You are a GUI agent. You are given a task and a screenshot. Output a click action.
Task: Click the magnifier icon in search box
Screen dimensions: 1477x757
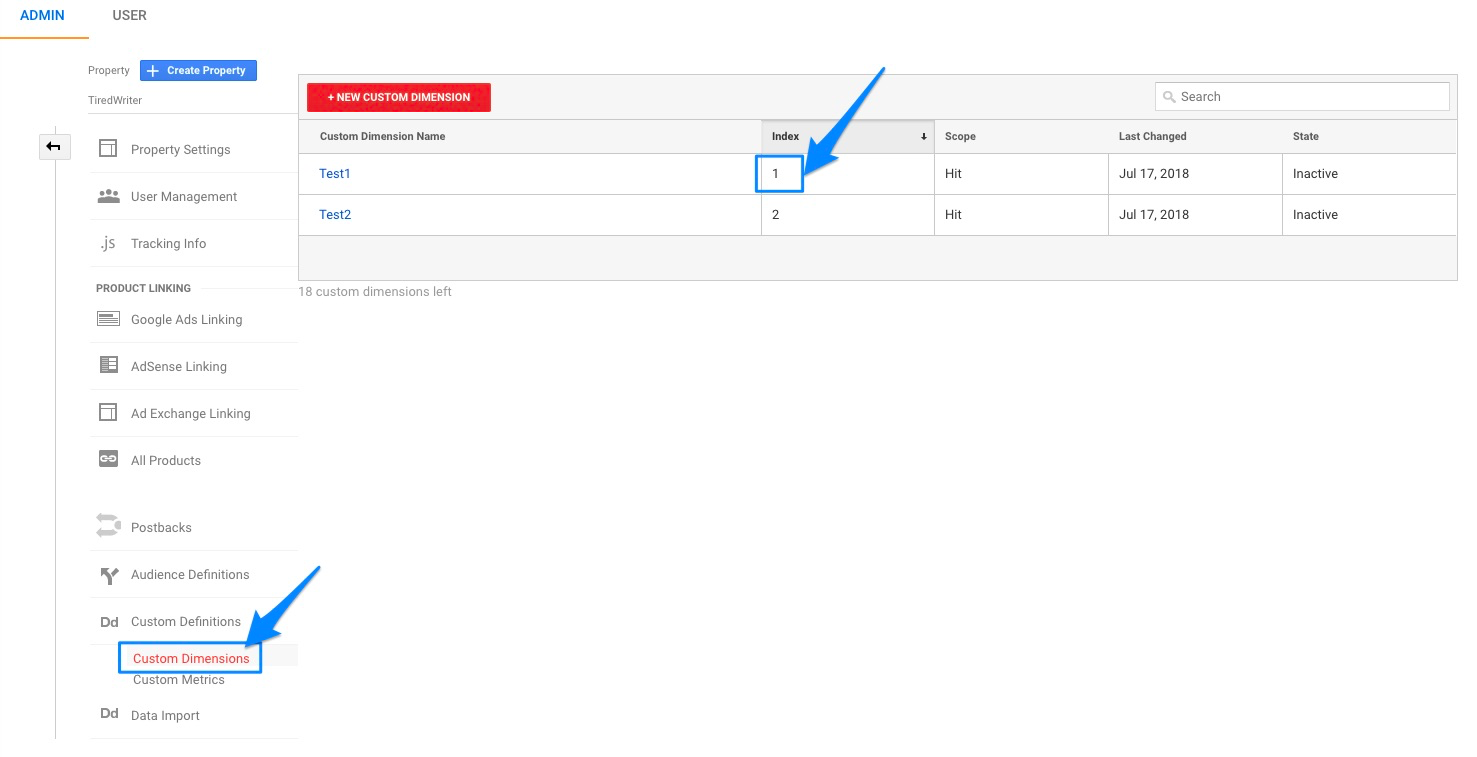click(x=1169, y=97)
